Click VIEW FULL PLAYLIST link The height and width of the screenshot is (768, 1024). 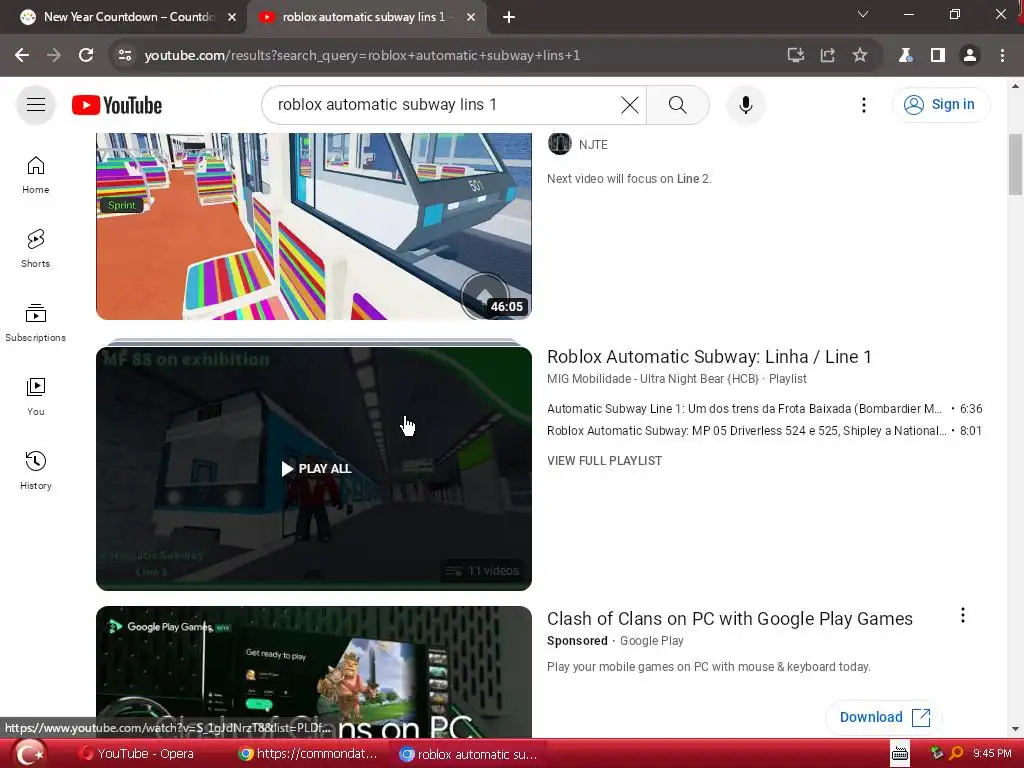coord(605,460)
